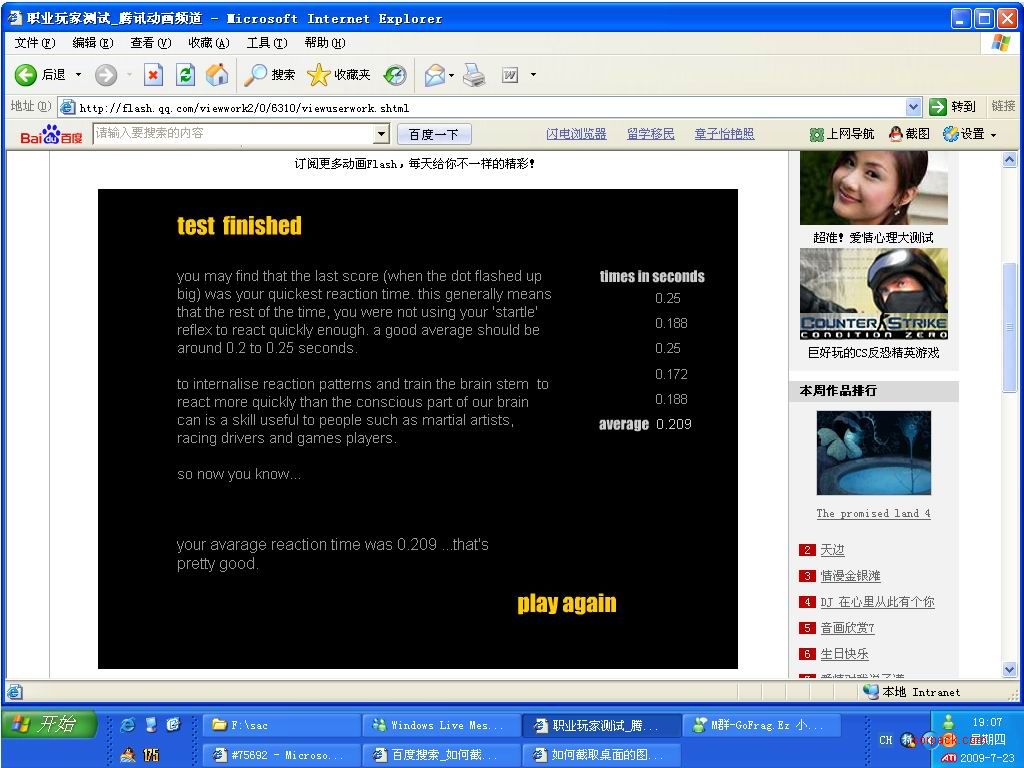The image size is (1024, 768).
Task: Go to the Home page icon
Action: pos(216,75)
